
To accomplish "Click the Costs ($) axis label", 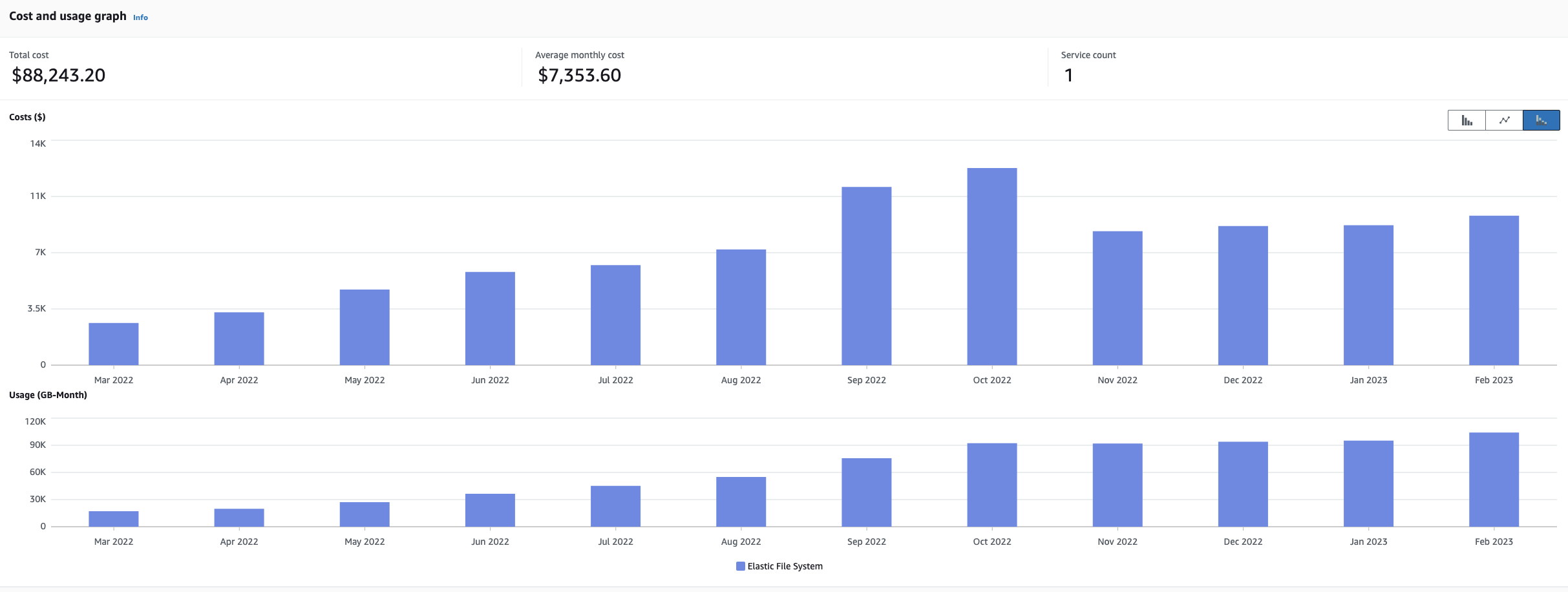I will tap(28, 117).
